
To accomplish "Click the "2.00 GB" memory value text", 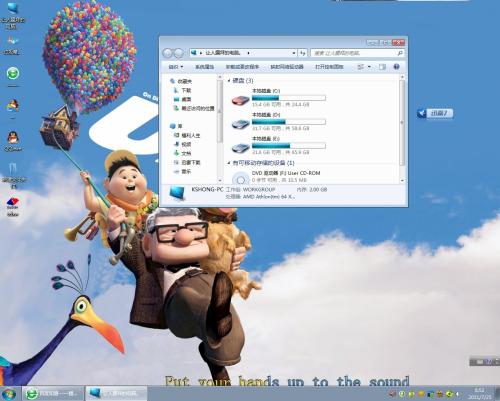I will click(318, 189).
